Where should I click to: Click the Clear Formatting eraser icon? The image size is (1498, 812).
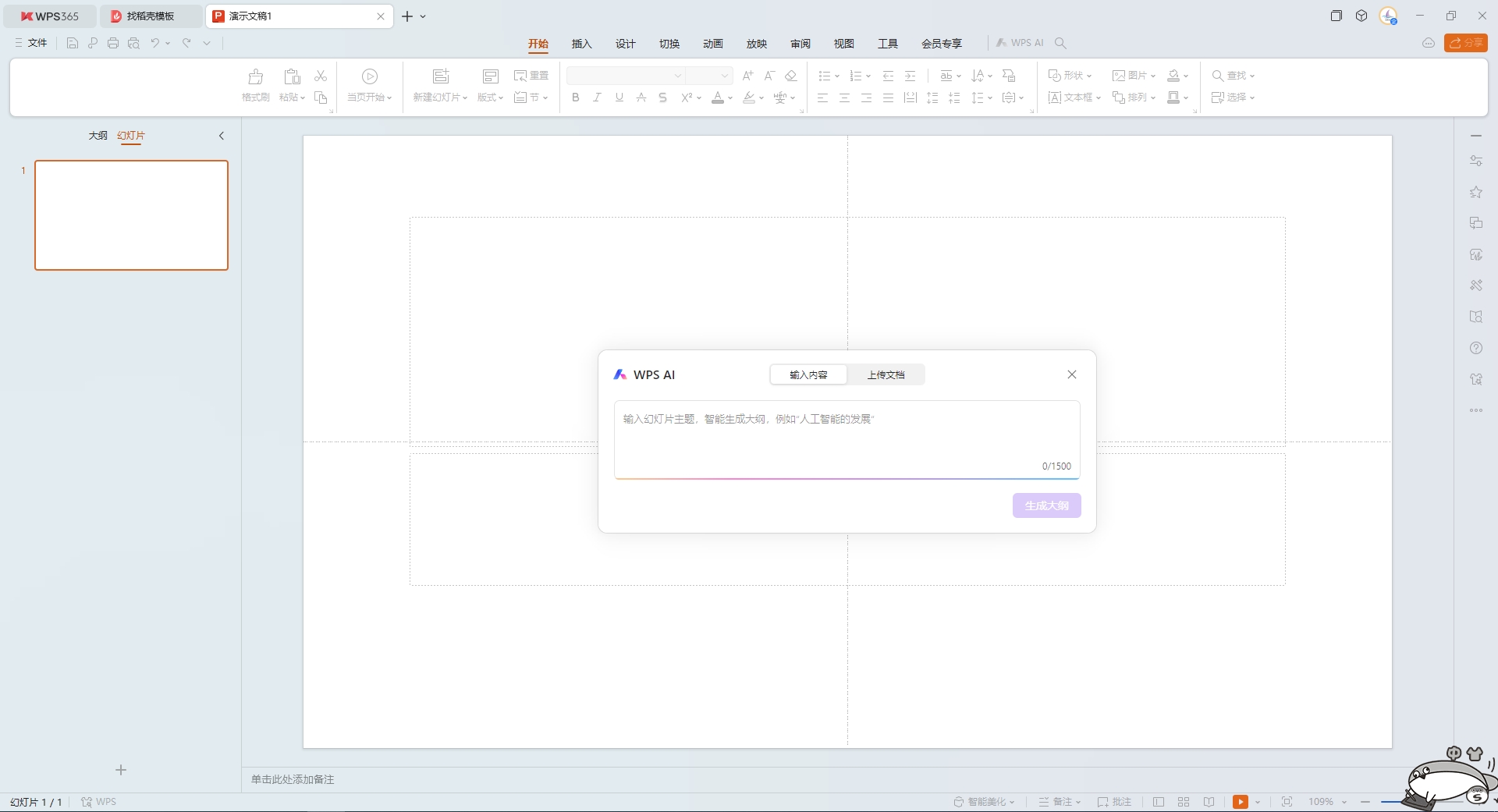(791, 76)
